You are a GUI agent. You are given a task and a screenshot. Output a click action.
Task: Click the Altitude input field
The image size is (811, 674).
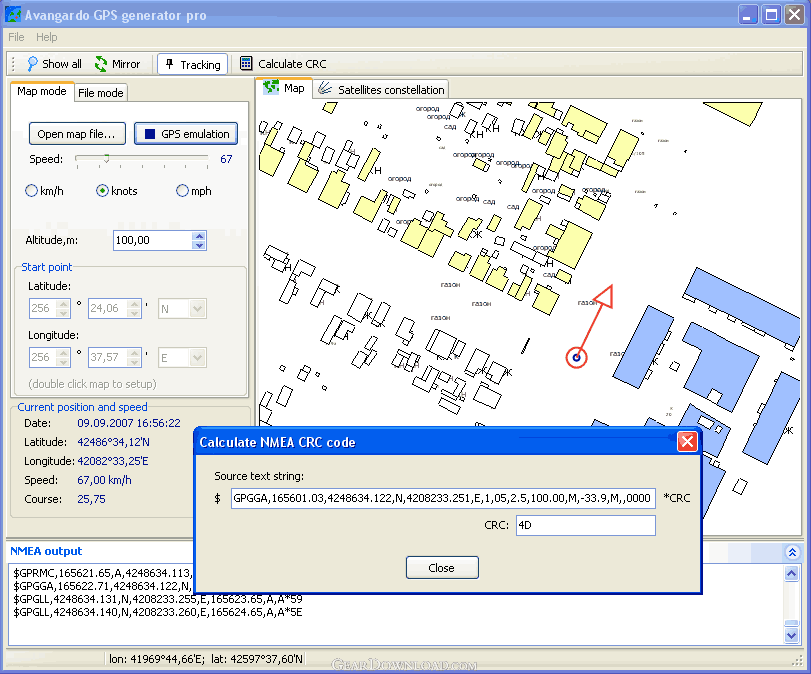pyautogui.click(x=152, y=241)
